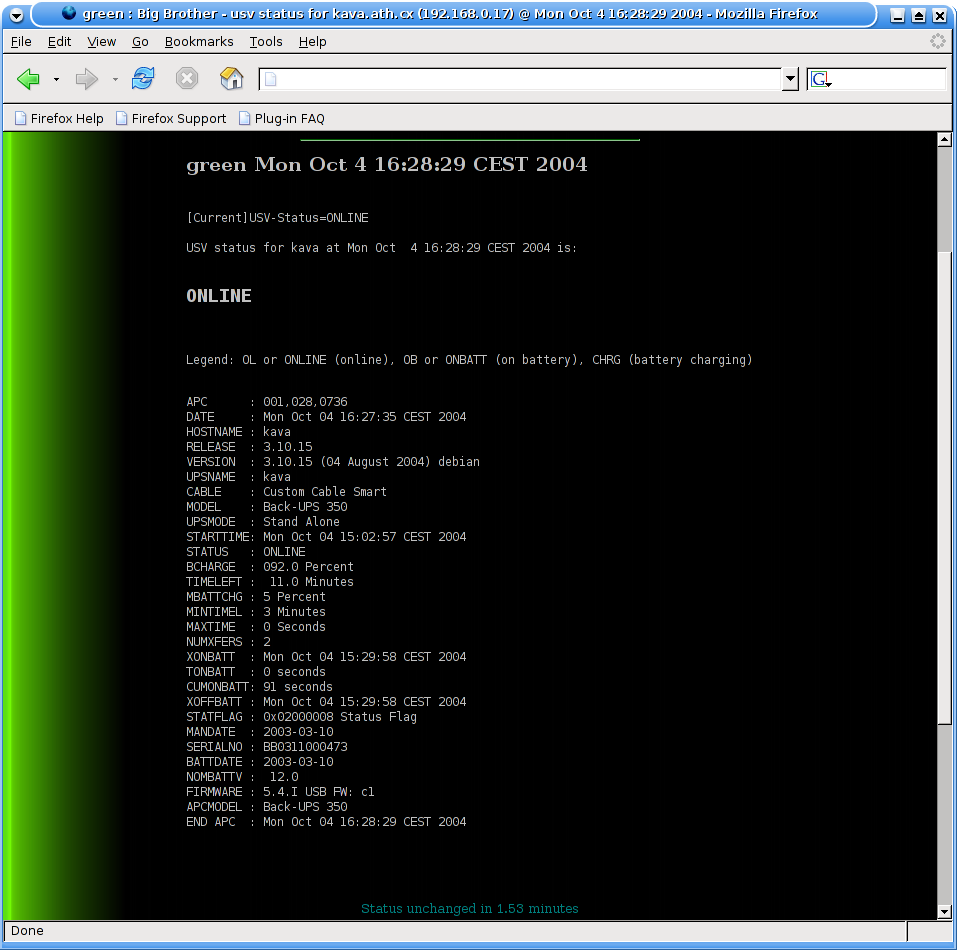Click the 'STATFLAG : 0x02000008 Status Flag' row
The height and width of the screenshot is (950, 957).
point(302,717)
